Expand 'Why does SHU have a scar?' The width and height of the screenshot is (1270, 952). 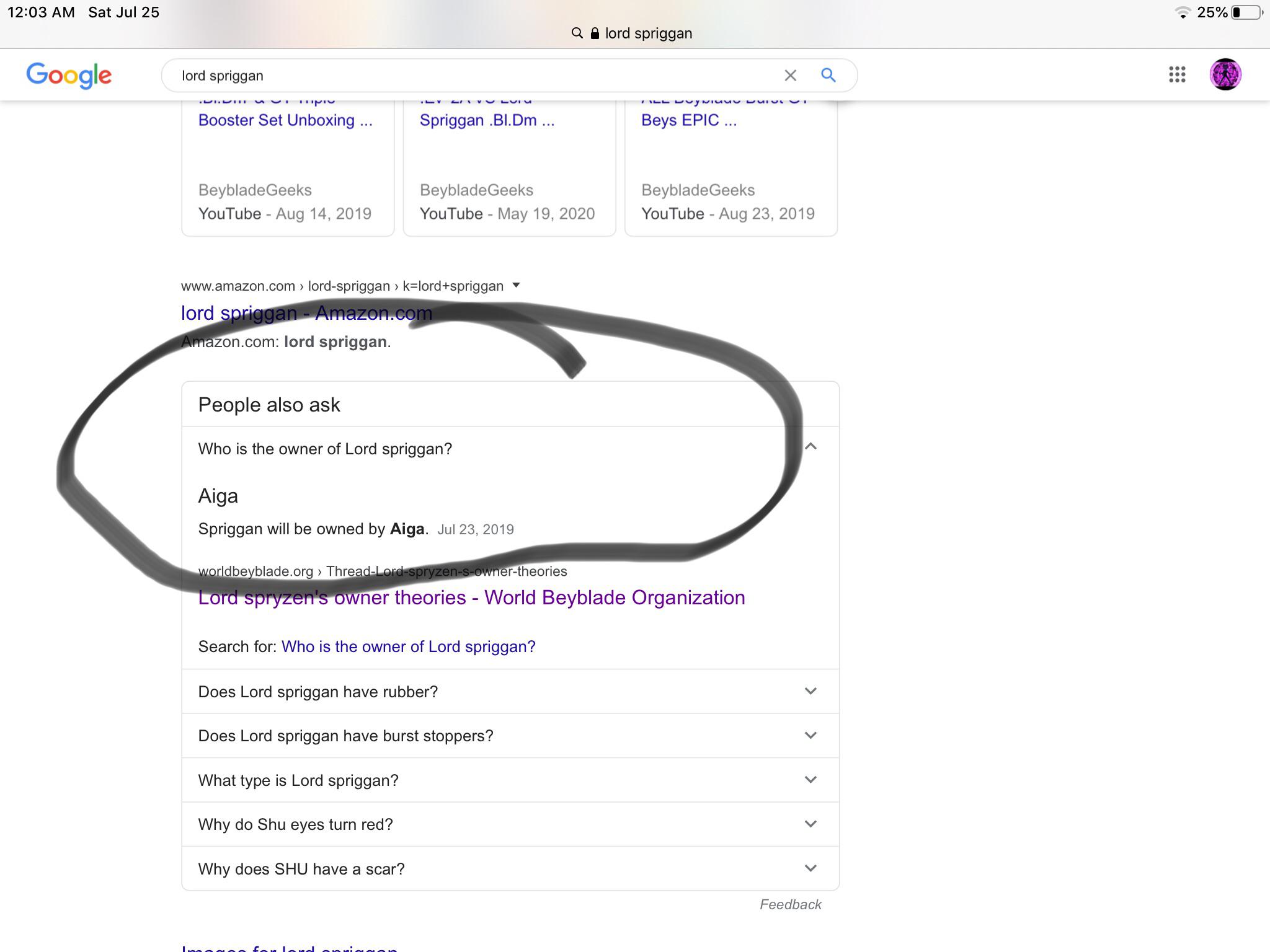click(x=810, y=868)
